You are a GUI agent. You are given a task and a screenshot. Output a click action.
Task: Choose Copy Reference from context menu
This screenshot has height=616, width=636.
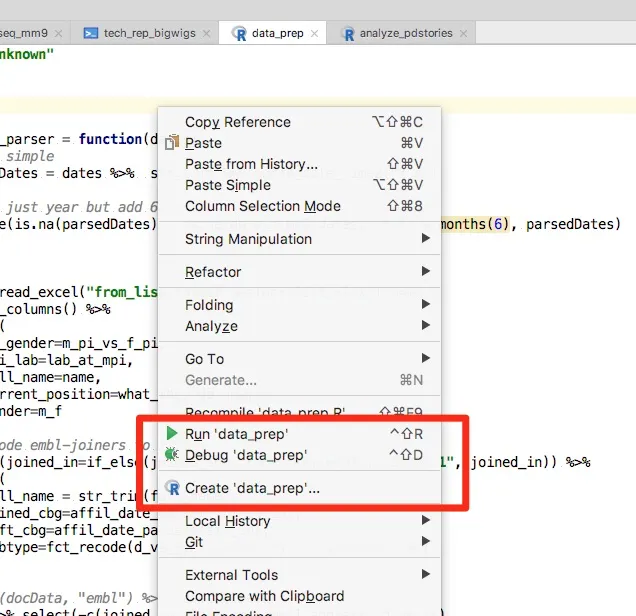point(299,122)
